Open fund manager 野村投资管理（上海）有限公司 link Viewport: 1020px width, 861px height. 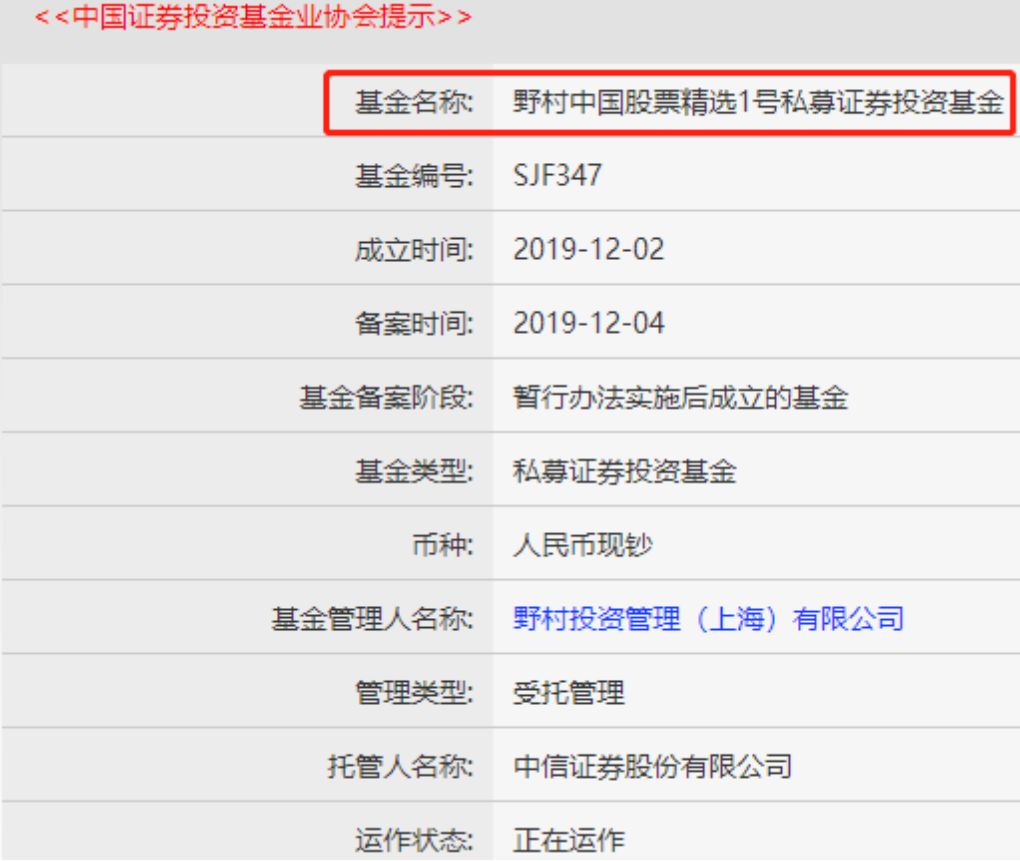708,618
